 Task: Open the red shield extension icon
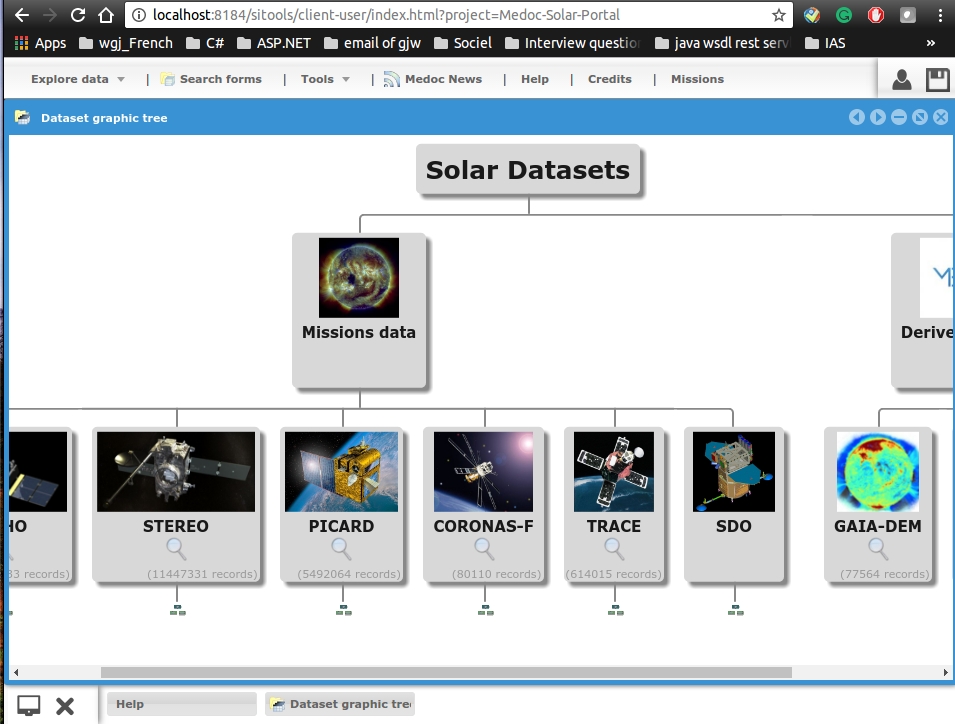[876, 15]
